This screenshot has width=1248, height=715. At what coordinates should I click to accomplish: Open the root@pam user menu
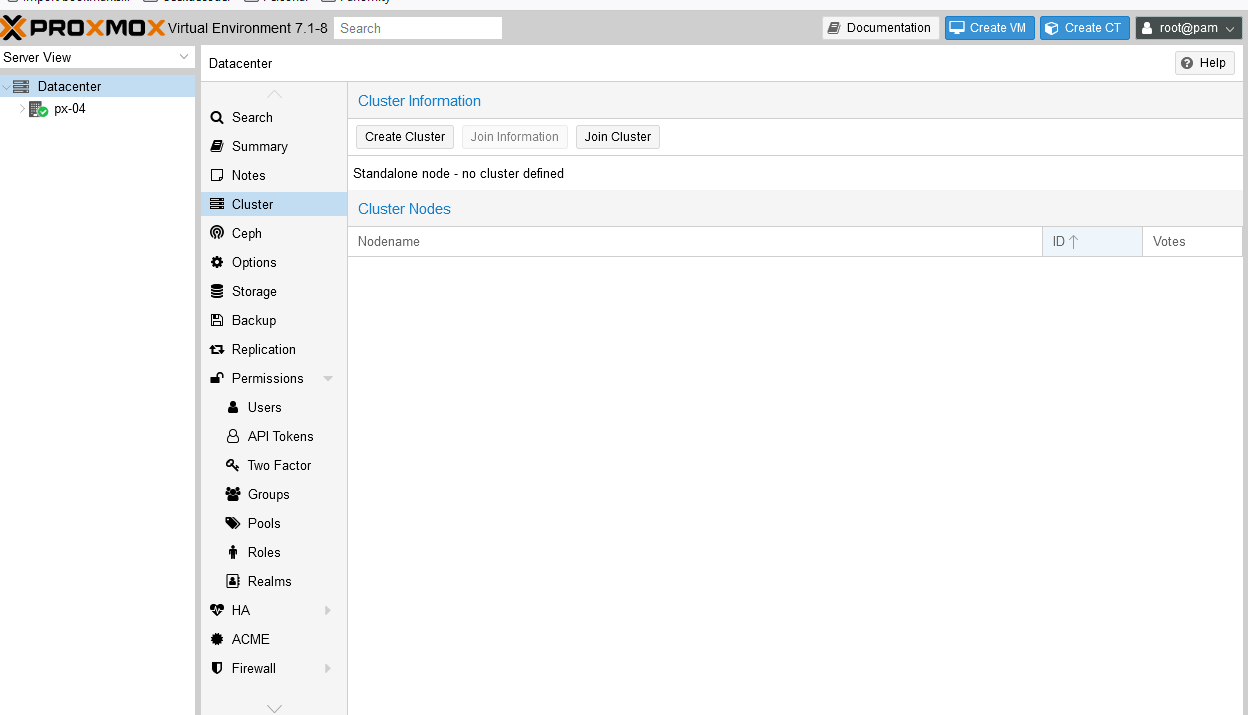click(1188, 28)
